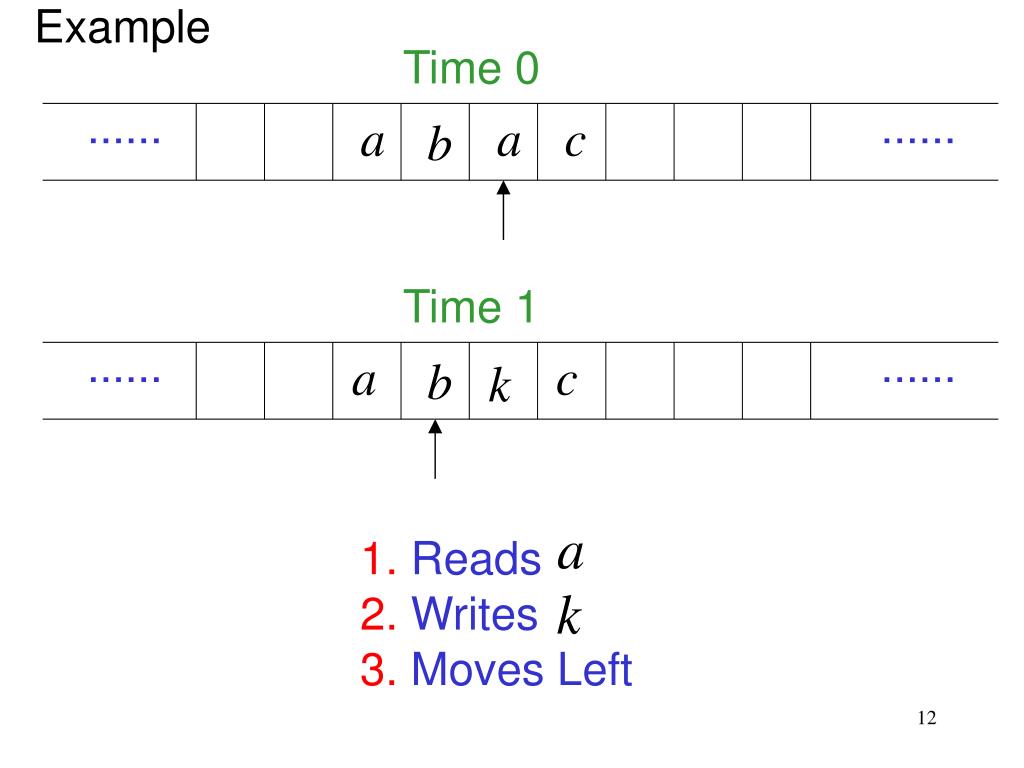1024x768 pixels.
Task: Click right blue dots on Time 0 tape
Action: 918,140
